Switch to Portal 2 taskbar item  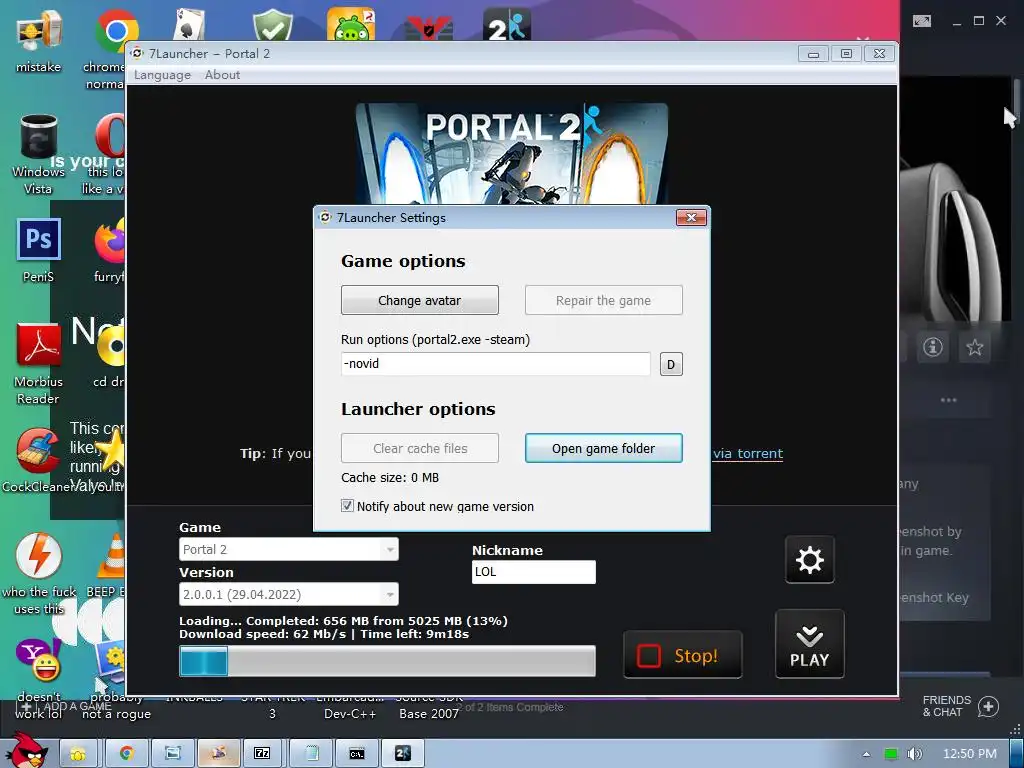coord(403,754)
